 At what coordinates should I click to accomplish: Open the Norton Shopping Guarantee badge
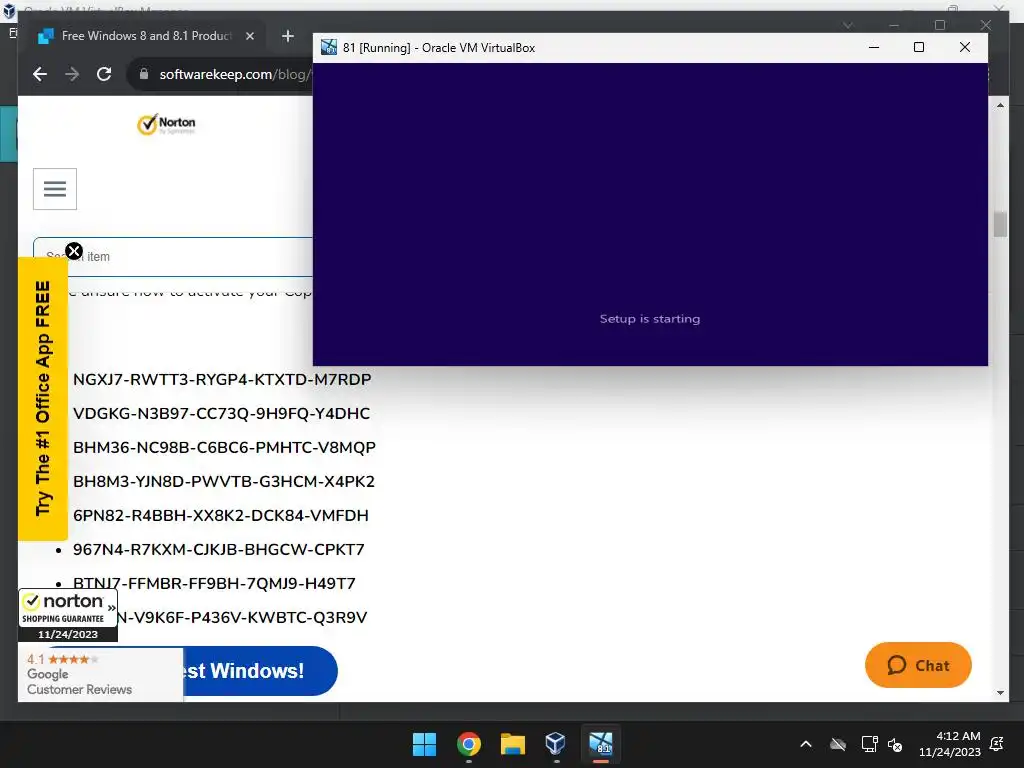point(68,615)
